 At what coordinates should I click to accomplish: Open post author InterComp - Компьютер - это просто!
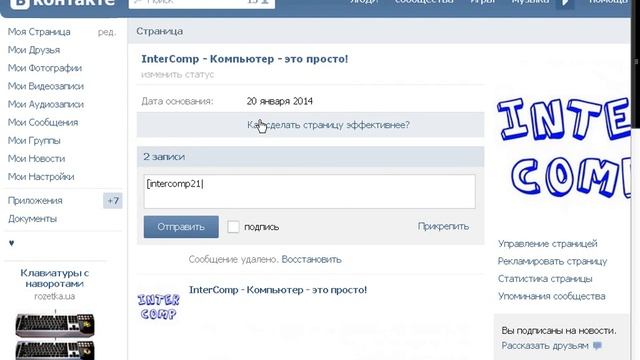[x=278, y=290]
